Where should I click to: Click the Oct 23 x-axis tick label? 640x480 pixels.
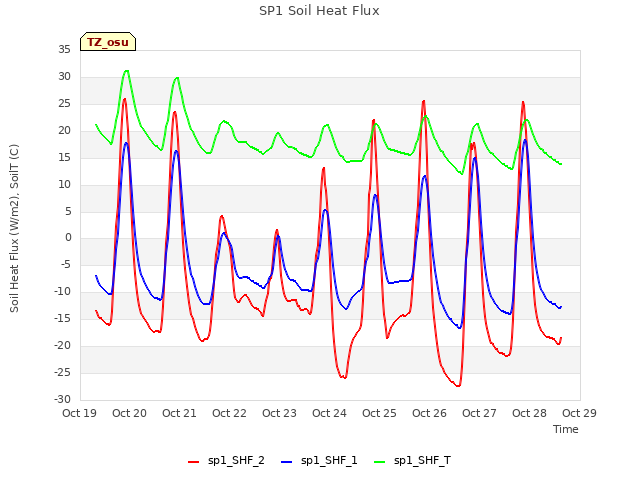pyautogui.click(x=280, y=413)
